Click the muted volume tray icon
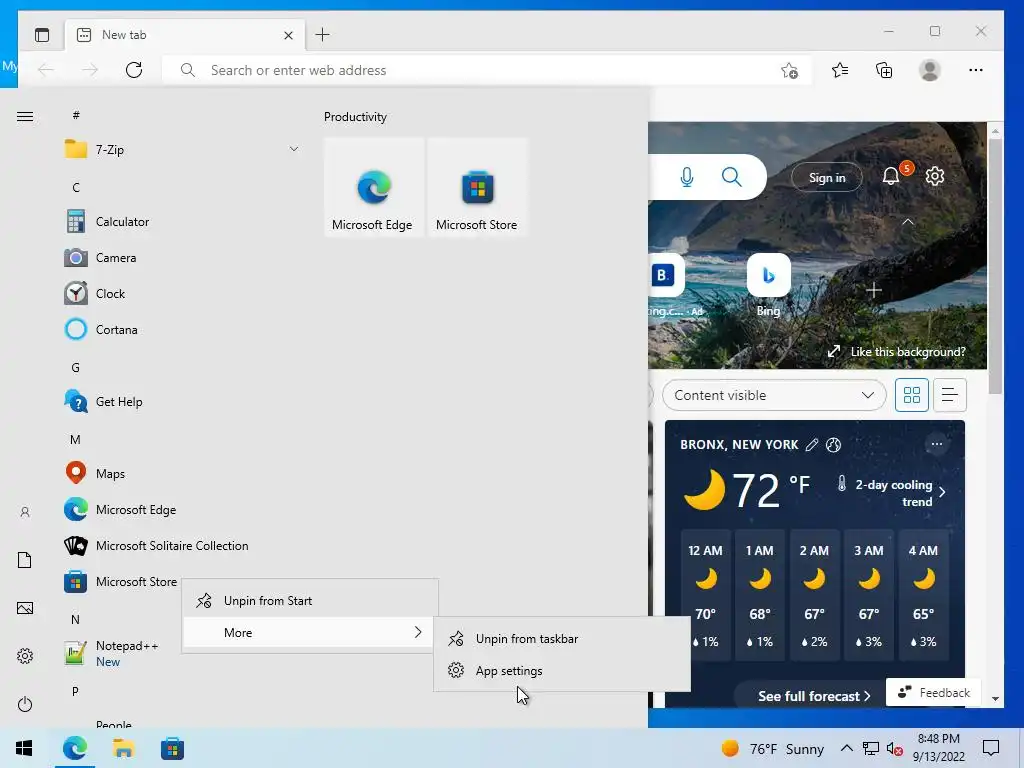The height and width of the screenshot is (768, 1024). click(x=894, y=748)
